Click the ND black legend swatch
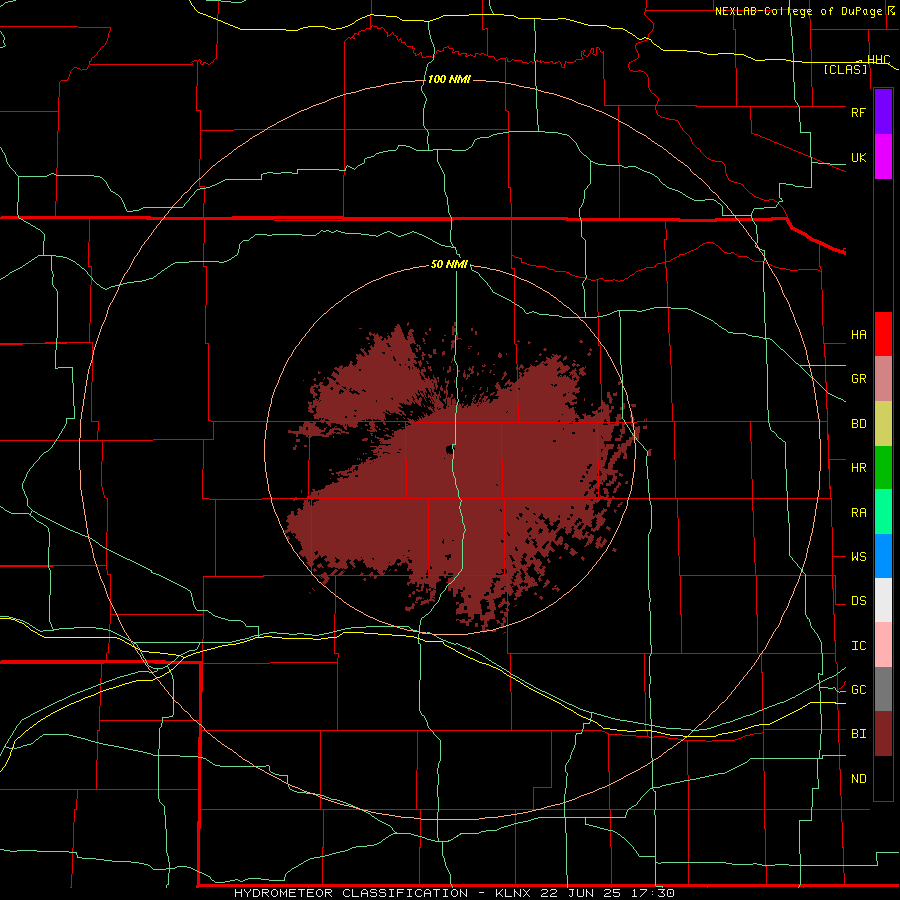 coord(883,778)
